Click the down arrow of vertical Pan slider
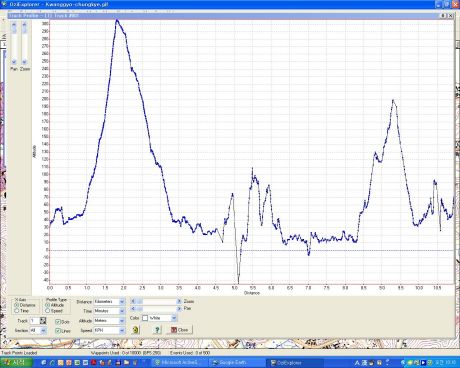The width and height of the screenshot is (460, 368). [14, 62]
